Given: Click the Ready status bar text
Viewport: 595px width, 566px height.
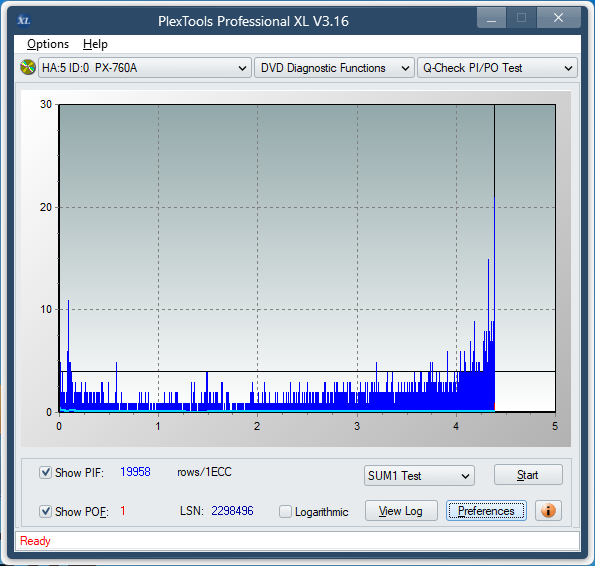Looking at the screenshot, I should click(x=35, y=541).
